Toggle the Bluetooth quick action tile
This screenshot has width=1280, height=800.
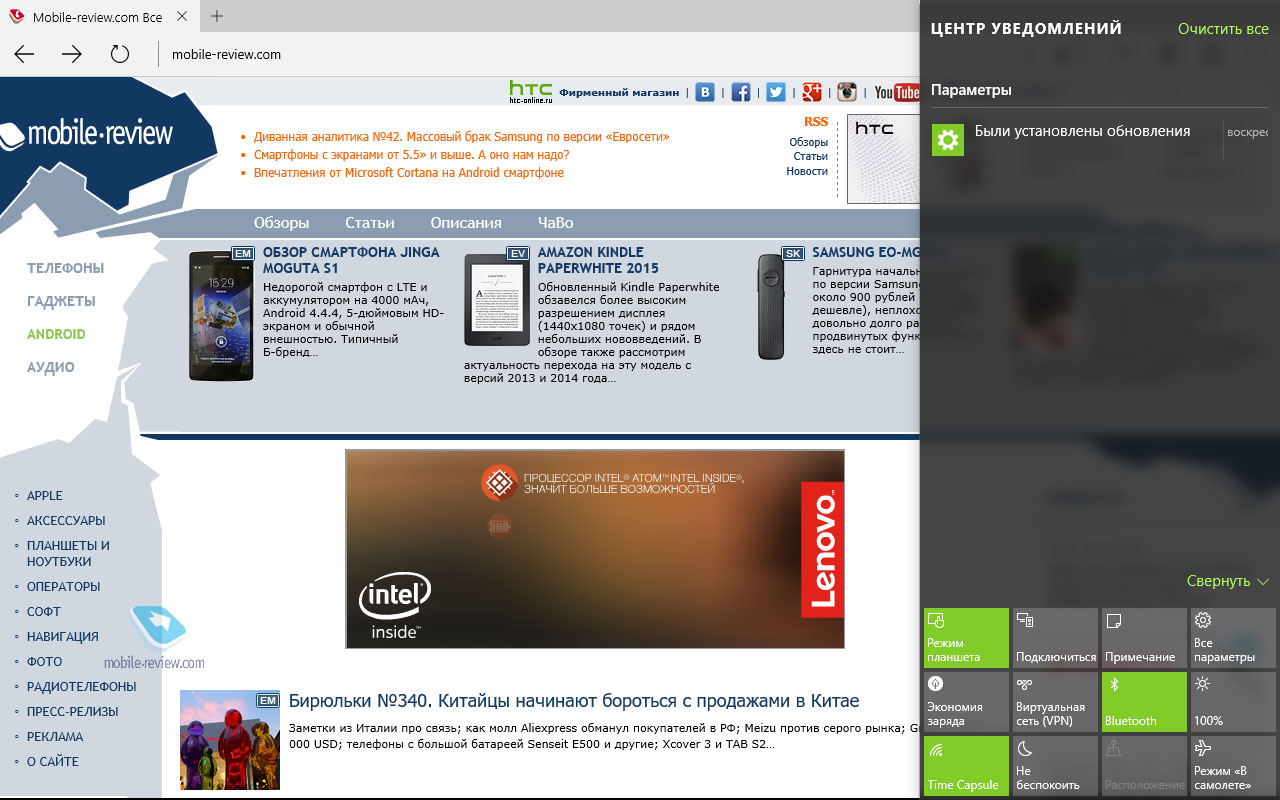[x=1144, y=702]
